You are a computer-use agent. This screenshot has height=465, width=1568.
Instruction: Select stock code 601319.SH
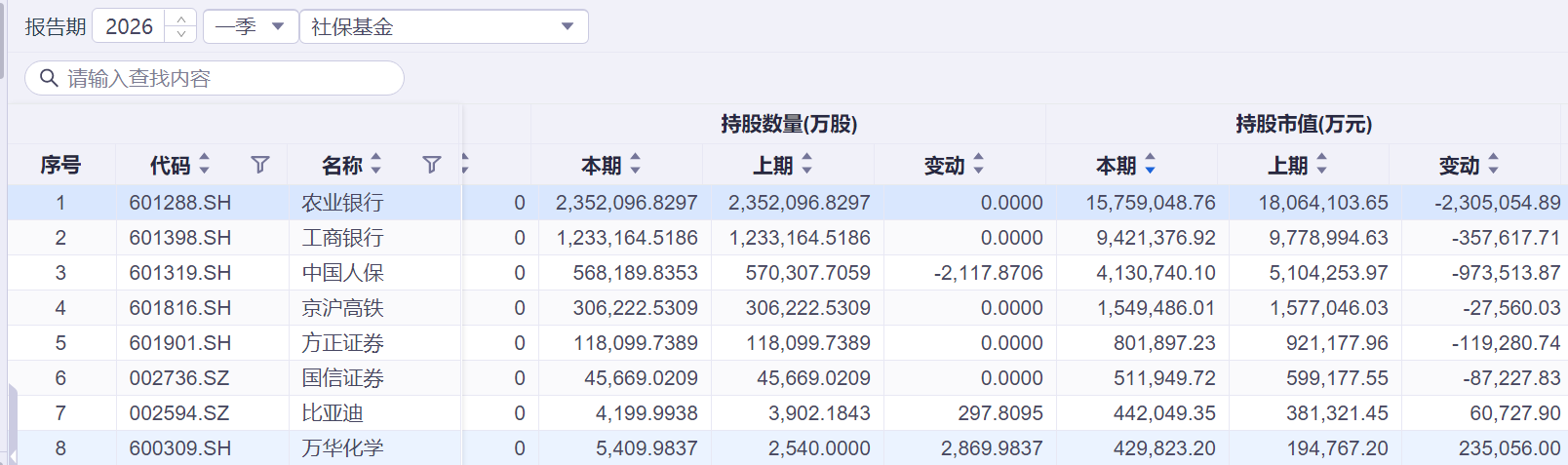pos(180,273)
